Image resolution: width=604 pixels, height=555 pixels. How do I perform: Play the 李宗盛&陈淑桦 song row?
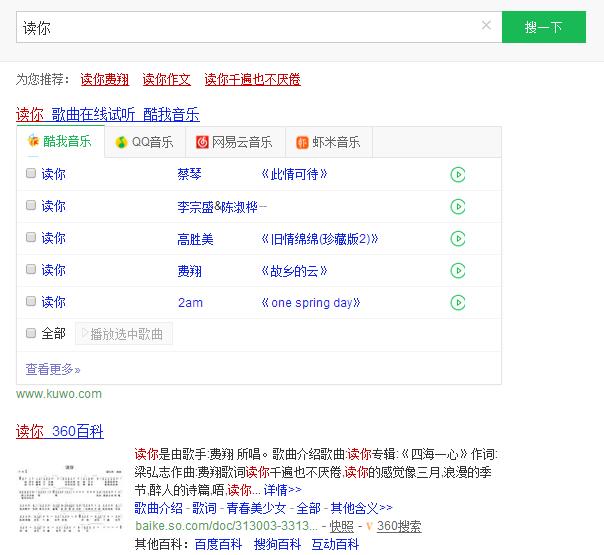coord(458,207)
